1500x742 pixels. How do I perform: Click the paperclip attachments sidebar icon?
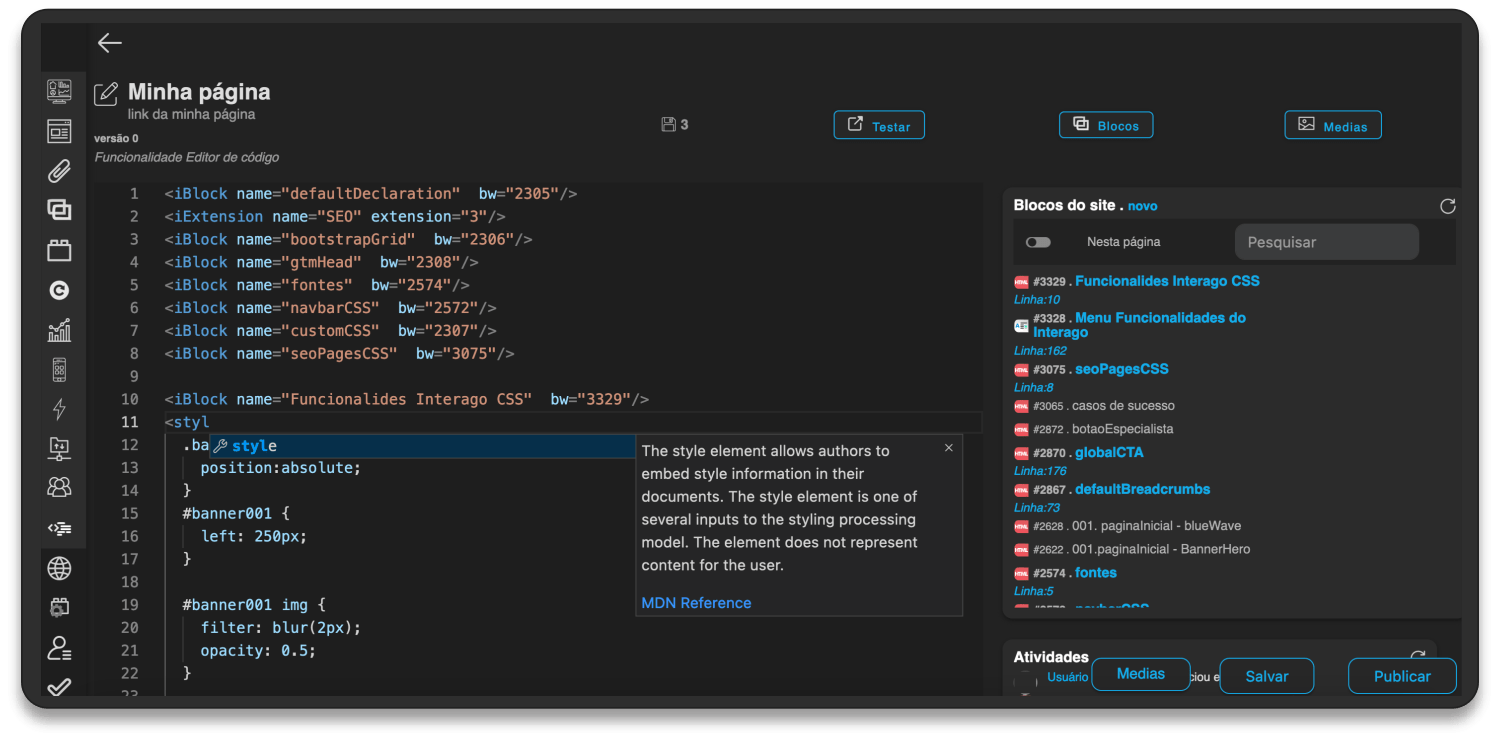(59, 171)
